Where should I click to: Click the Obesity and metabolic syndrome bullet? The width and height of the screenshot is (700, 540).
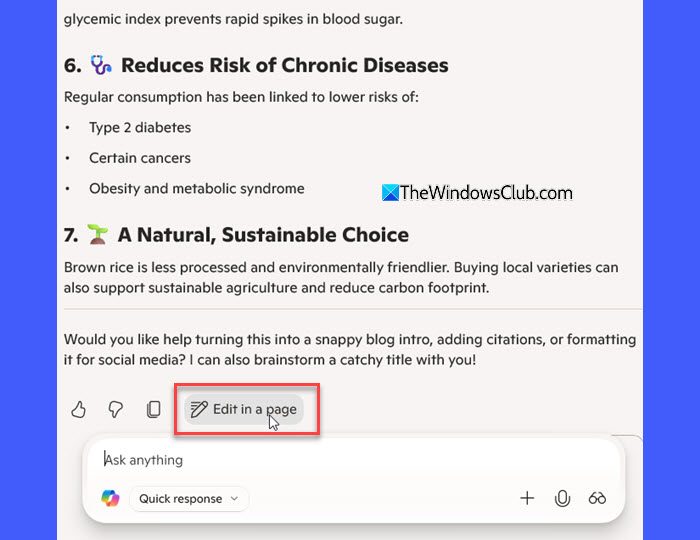(x=197, y=188)
